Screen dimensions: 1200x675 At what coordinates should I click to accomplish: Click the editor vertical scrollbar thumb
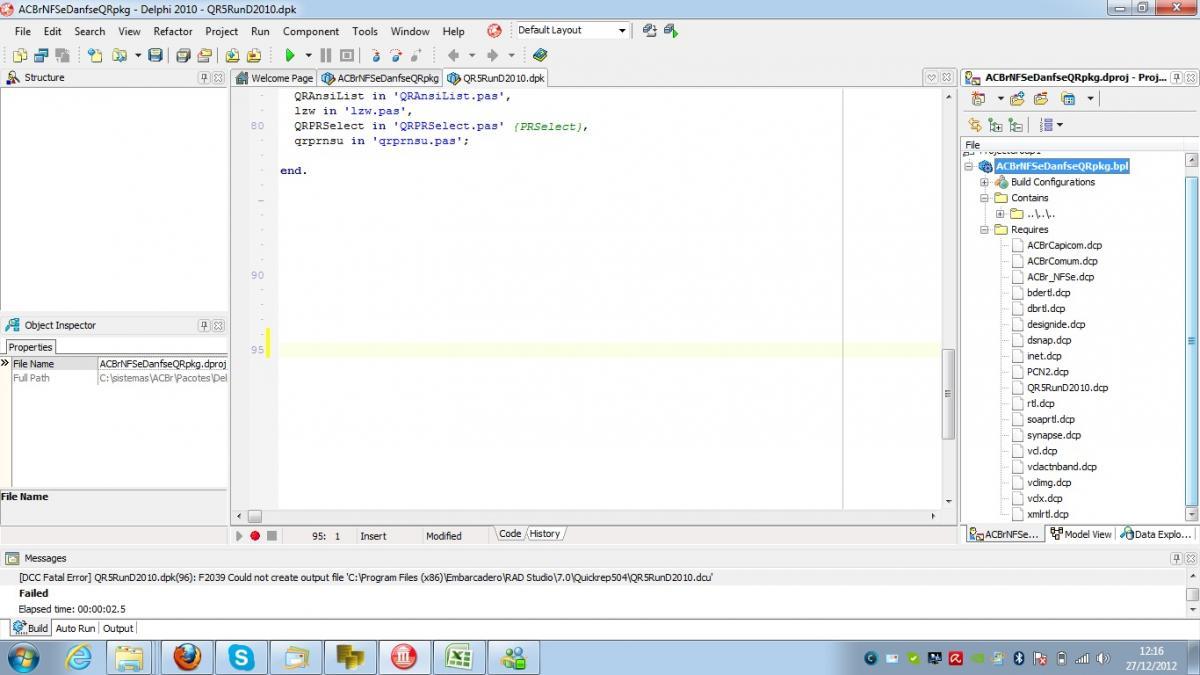[x=948, y=394]
